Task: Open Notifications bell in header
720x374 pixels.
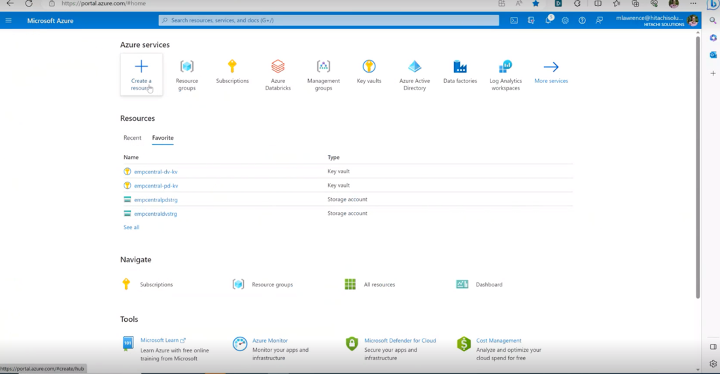Action: pyautogui.click(x=548, y=20)
